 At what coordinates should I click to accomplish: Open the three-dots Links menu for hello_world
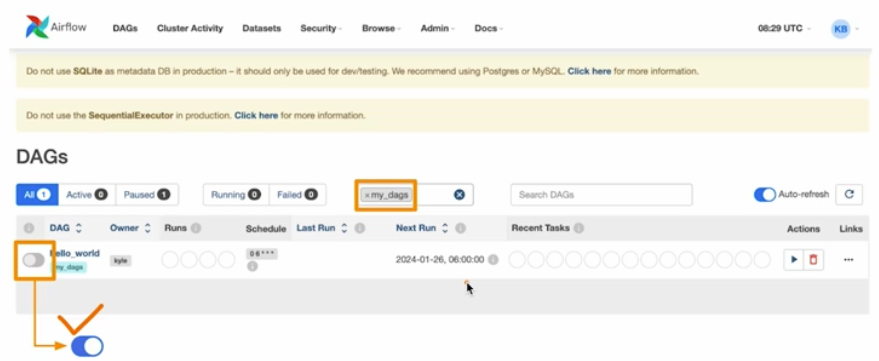(x=848, y=260)
